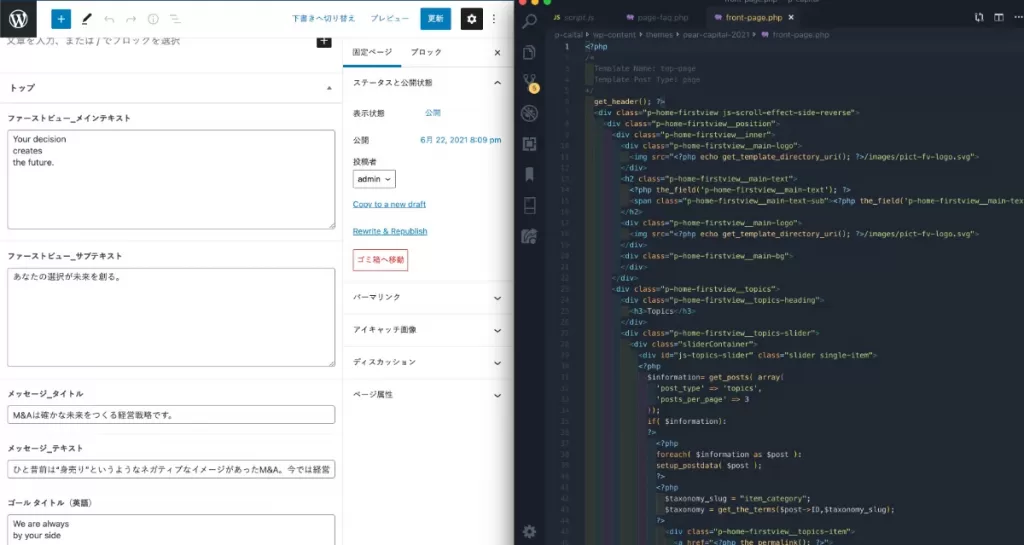Click the blue 更新 update button
The width and height of the screenshot is (1024, 545).
[x=435, y=19]
